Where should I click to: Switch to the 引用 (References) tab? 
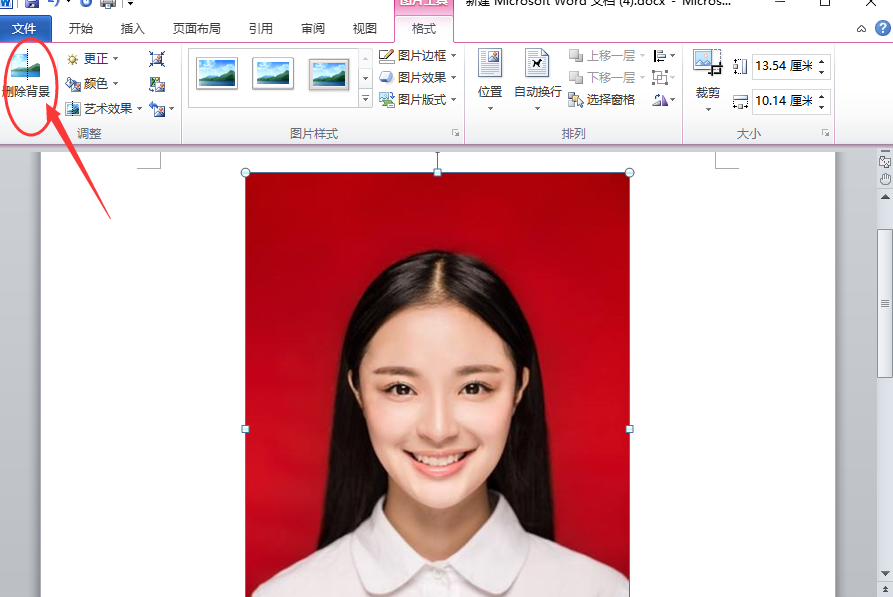click(x=261, y=28)
